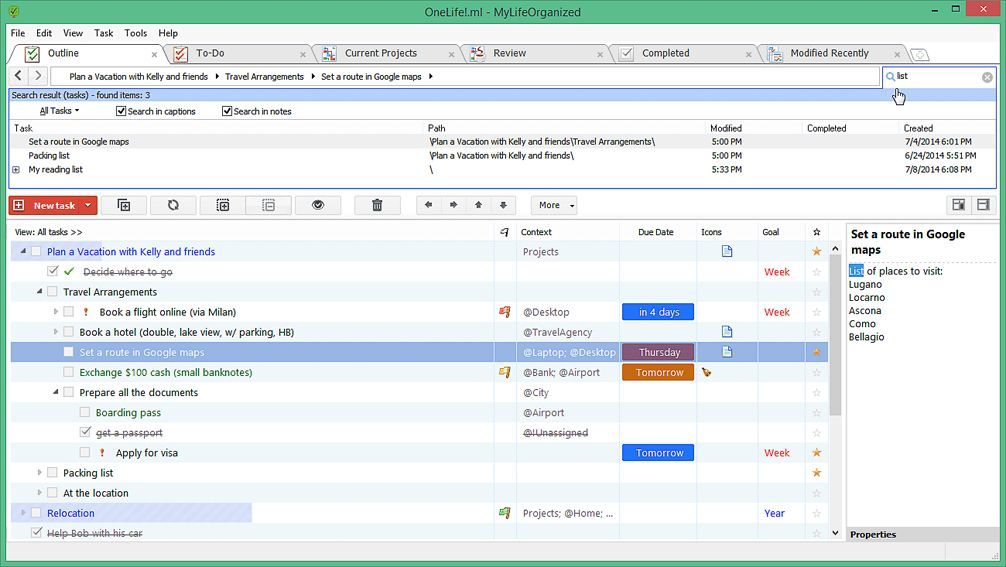Expand the Packing list branch
1006x567 pixels.
click(39, 473)
